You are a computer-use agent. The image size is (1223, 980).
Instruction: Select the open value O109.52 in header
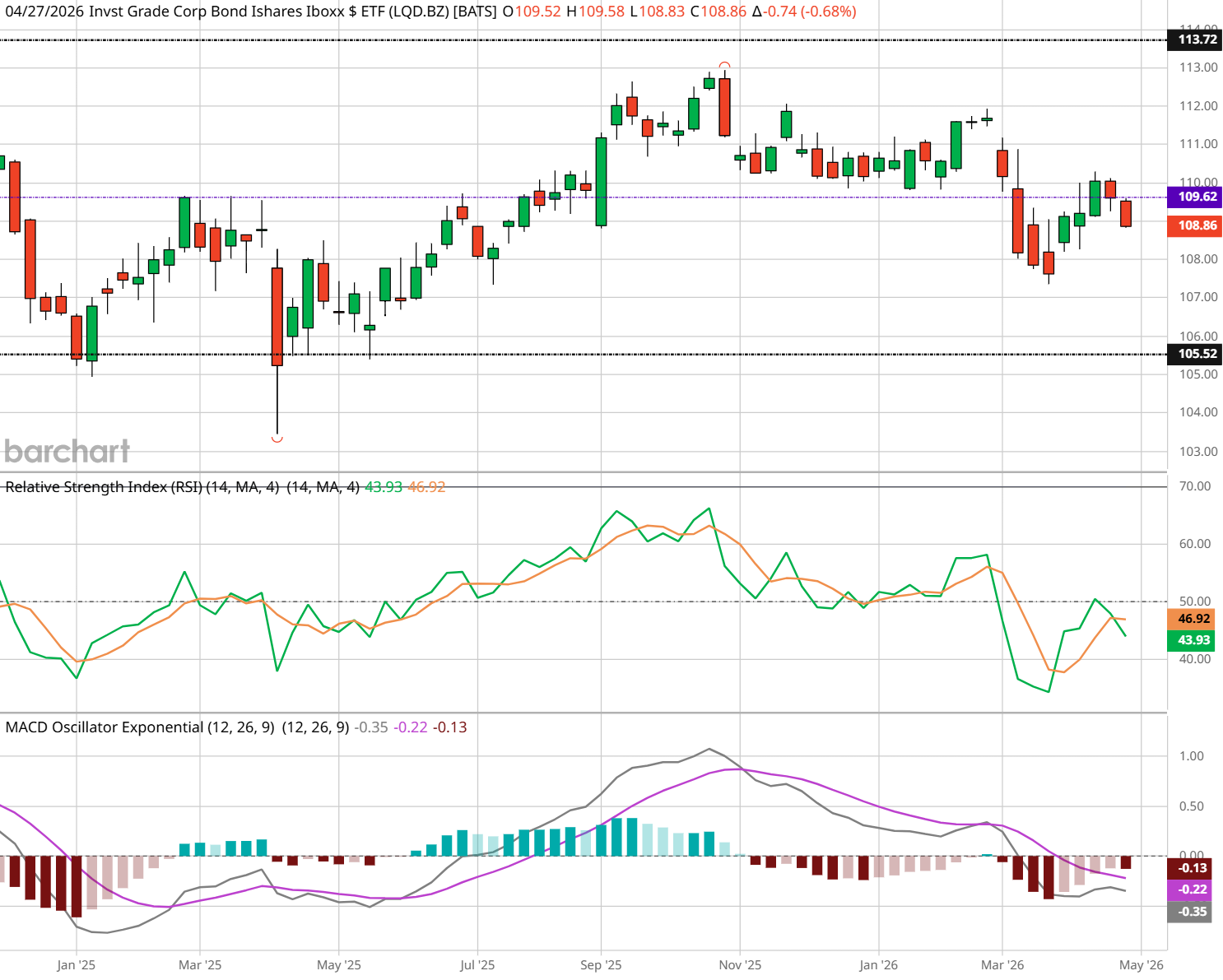[532, 12]
